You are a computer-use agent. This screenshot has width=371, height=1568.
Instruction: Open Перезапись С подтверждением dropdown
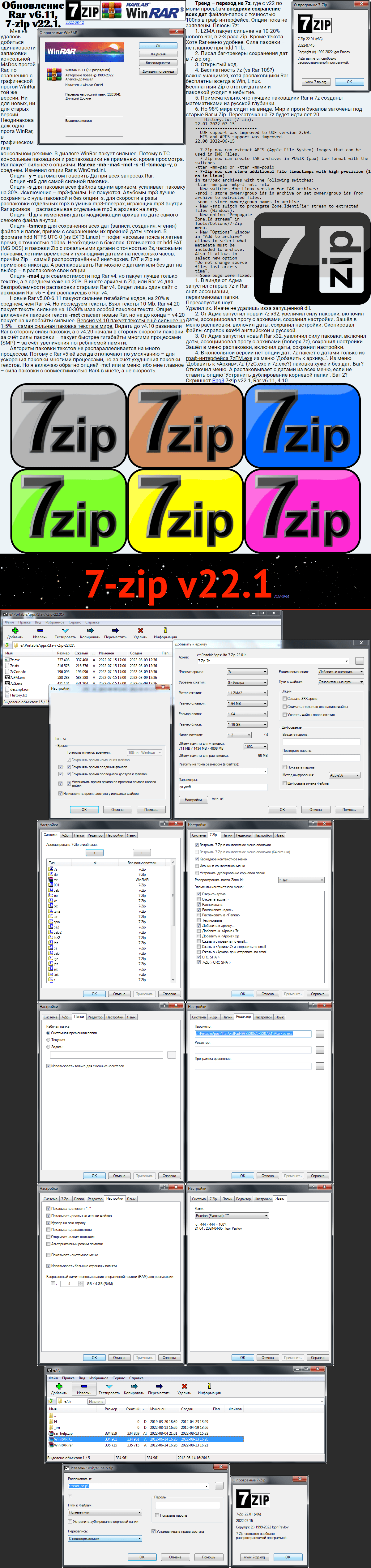click(105, 1538)
